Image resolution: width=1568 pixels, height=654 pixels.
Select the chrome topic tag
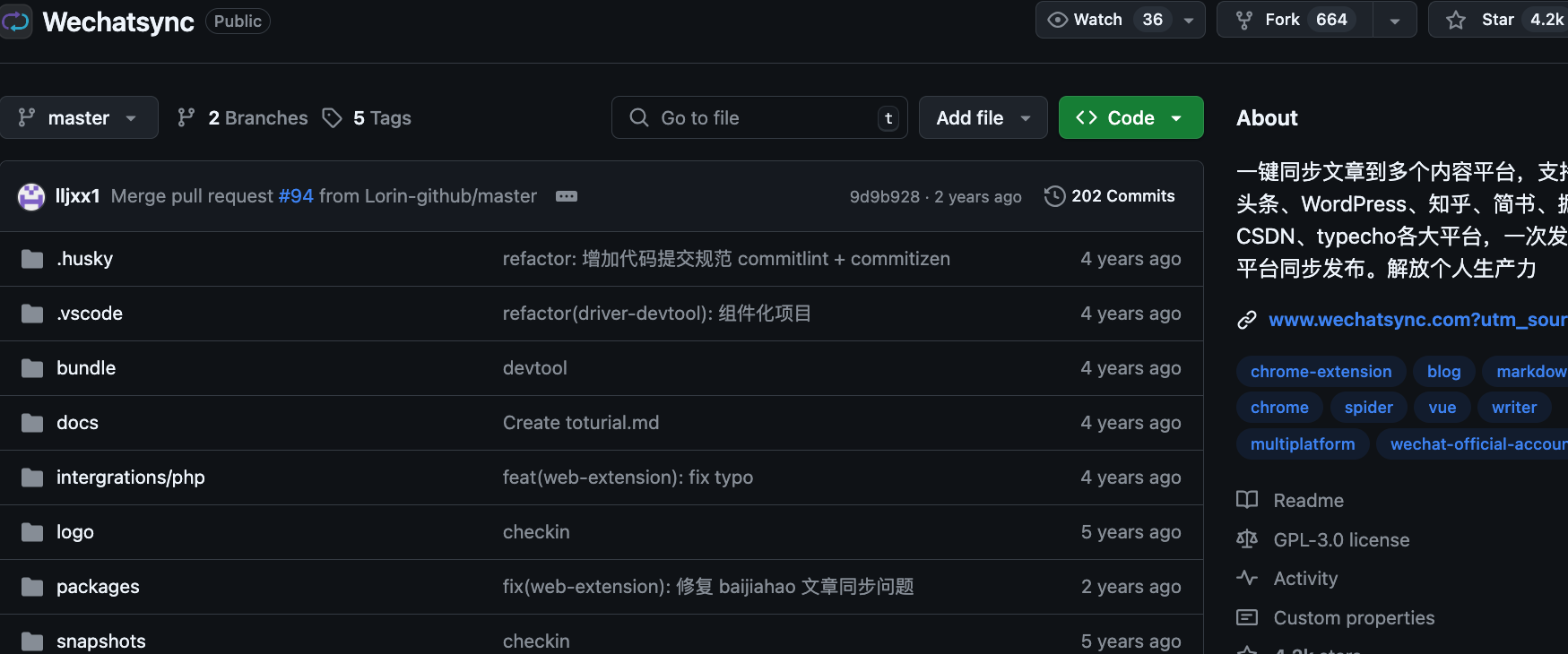coord(1279,408)
